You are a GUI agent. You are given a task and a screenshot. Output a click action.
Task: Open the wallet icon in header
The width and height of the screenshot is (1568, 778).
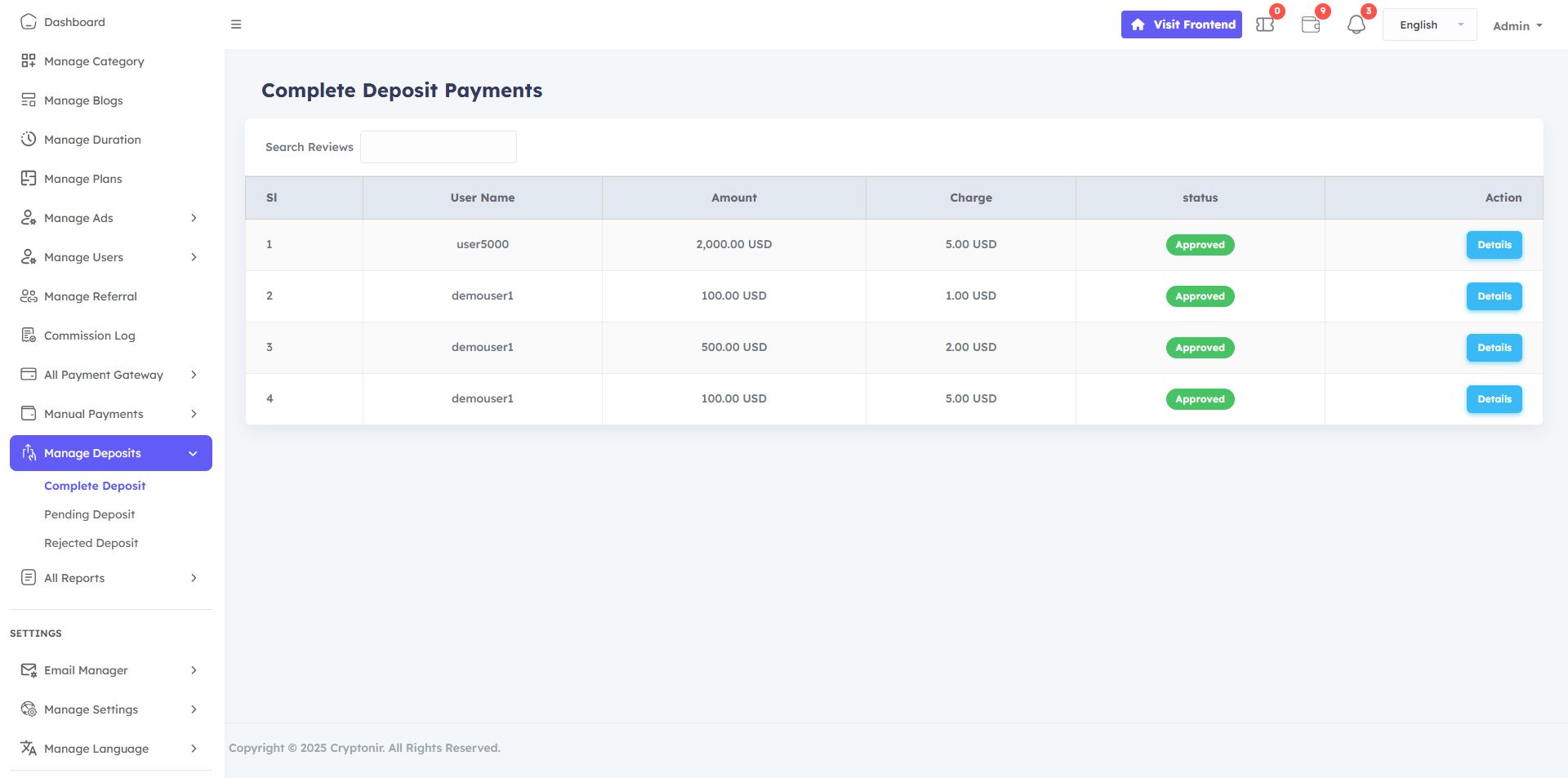coord(1310,25)
